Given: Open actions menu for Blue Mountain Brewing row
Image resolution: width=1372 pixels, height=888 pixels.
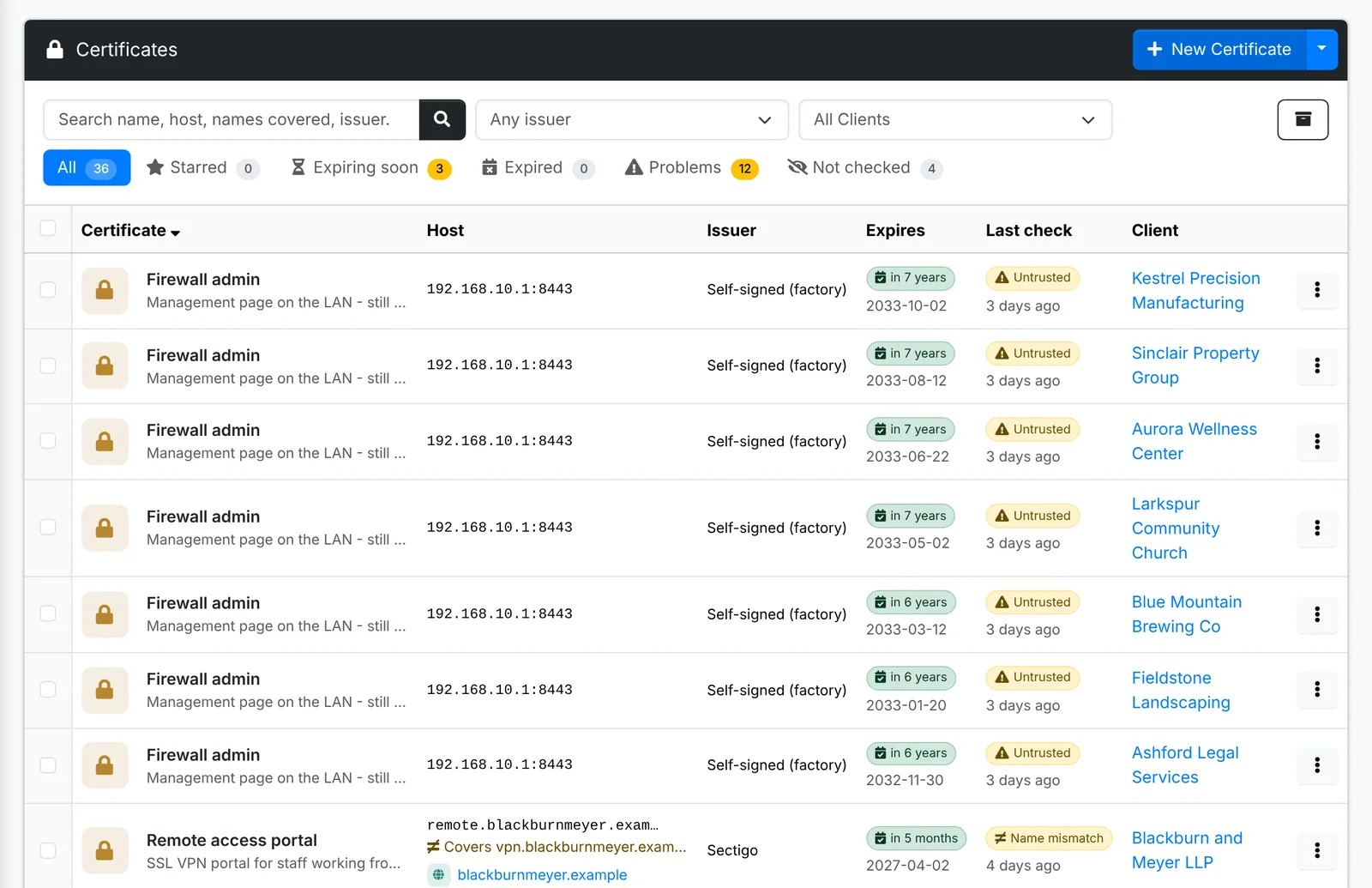Looking at the screenshot, I should tap(1317, 614).
